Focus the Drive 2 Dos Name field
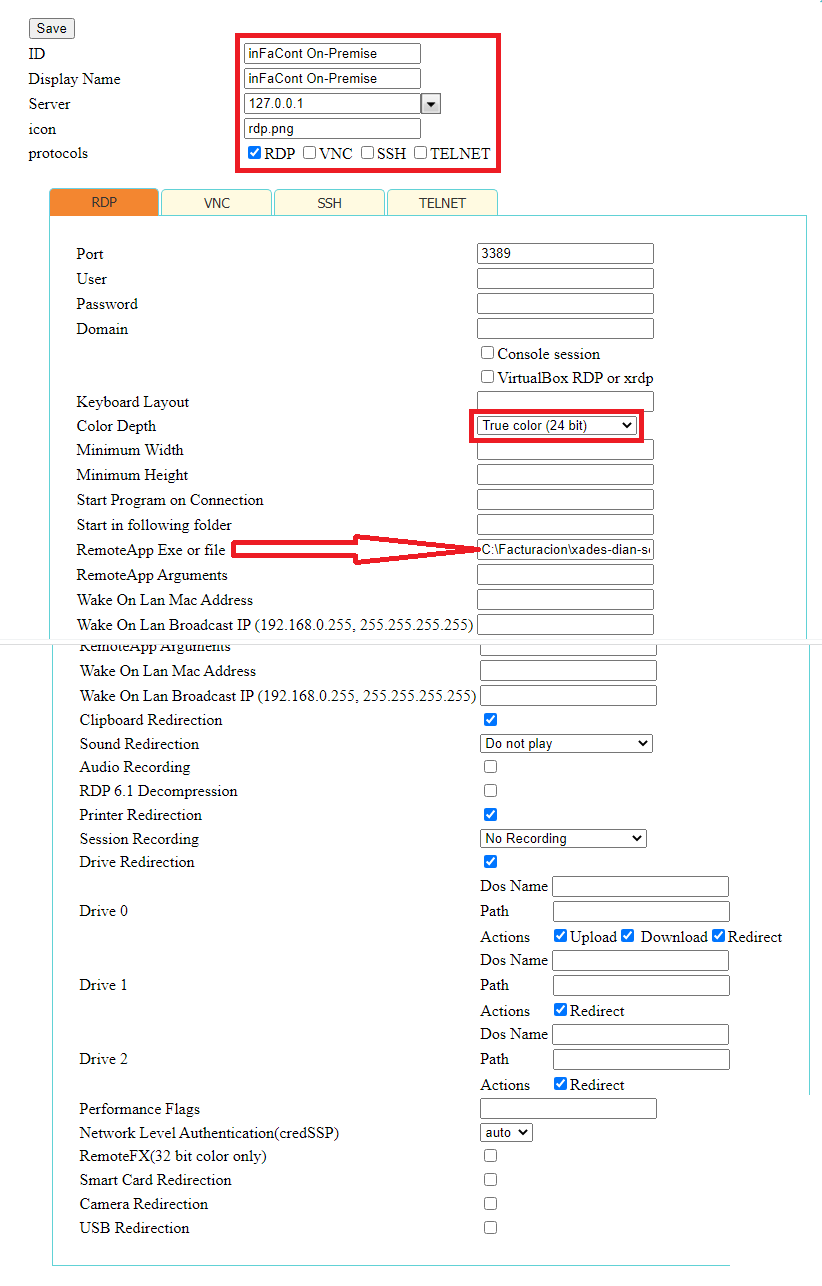Viewport: 822px width, 1286px height. pyautogui.click(x=641, y=1035)
